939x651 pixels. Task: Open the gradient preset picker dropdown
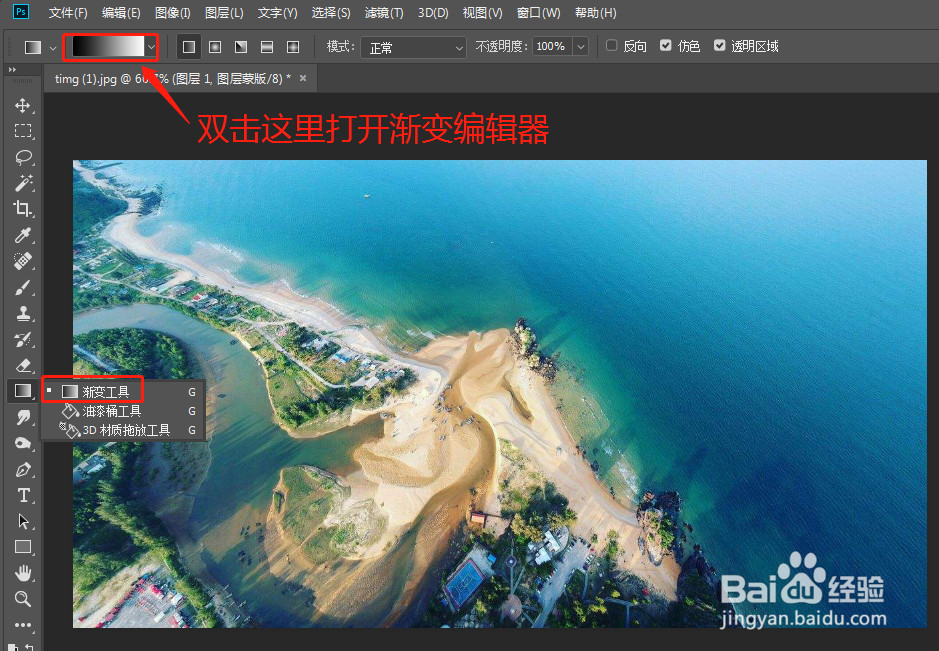click(x=151, y=46)
